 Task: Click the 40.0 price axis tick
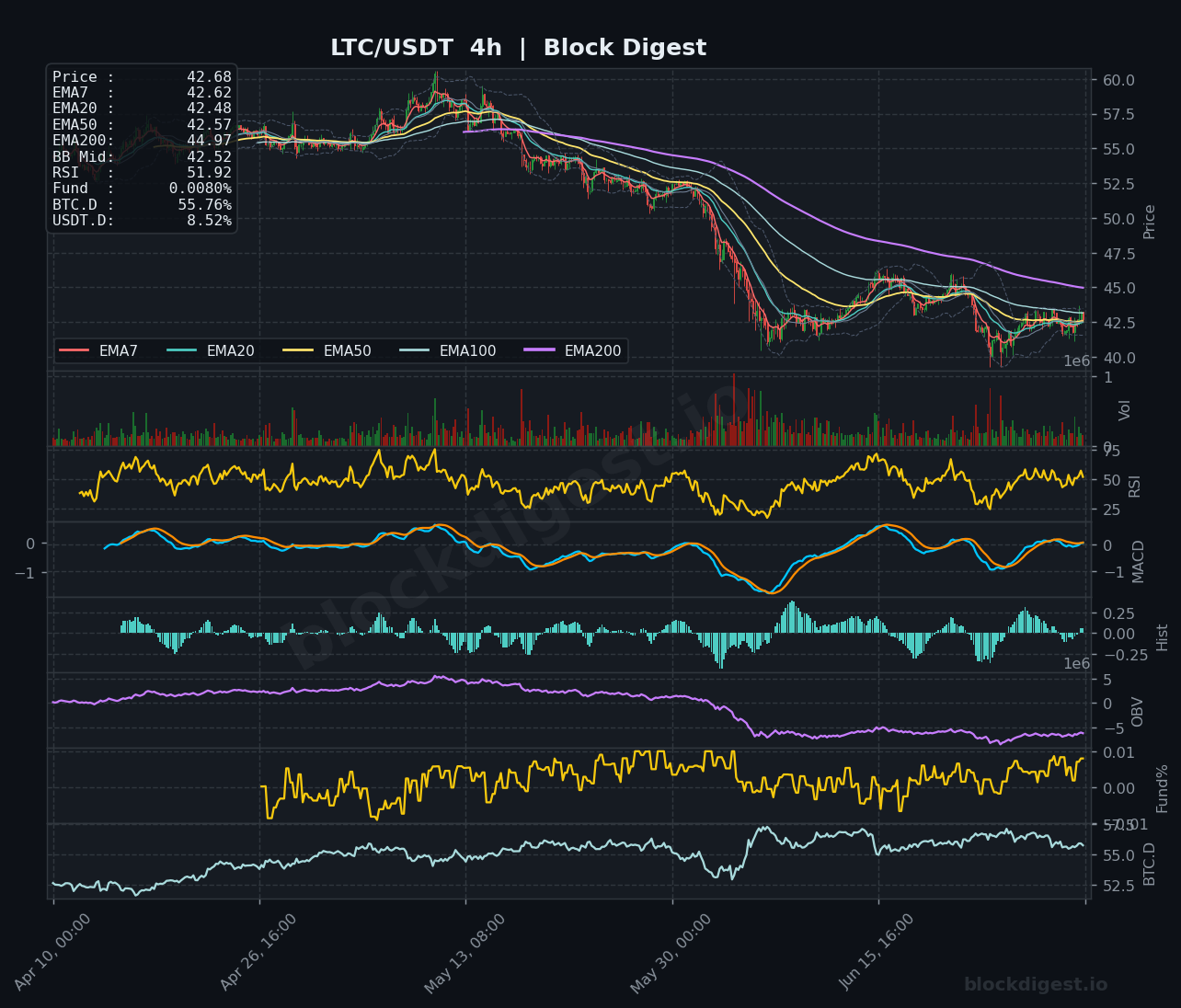(x=1118, y=358)
